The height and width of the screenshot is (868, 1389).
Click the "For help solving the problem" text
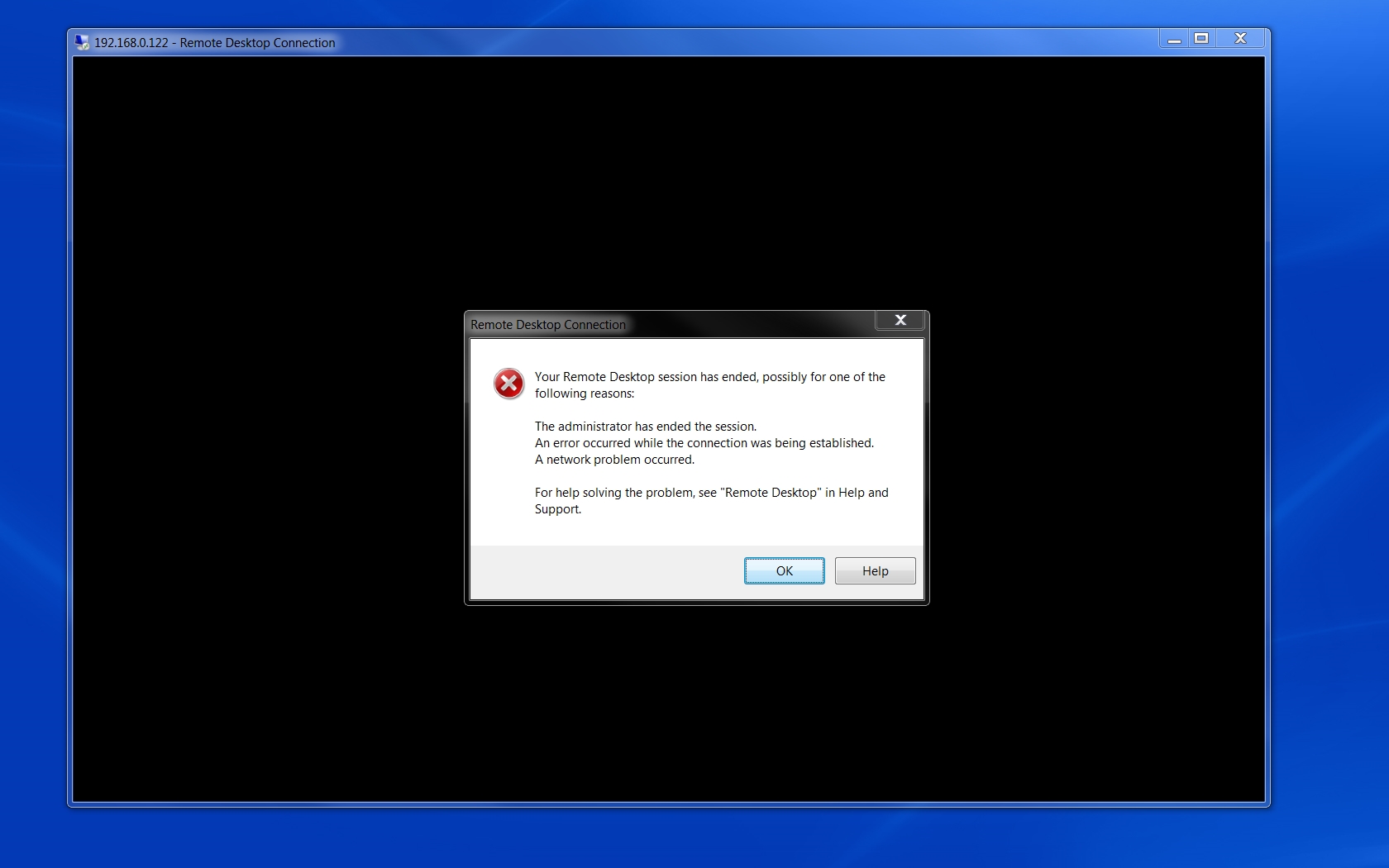pyautogui.click(x=712, y=501)
